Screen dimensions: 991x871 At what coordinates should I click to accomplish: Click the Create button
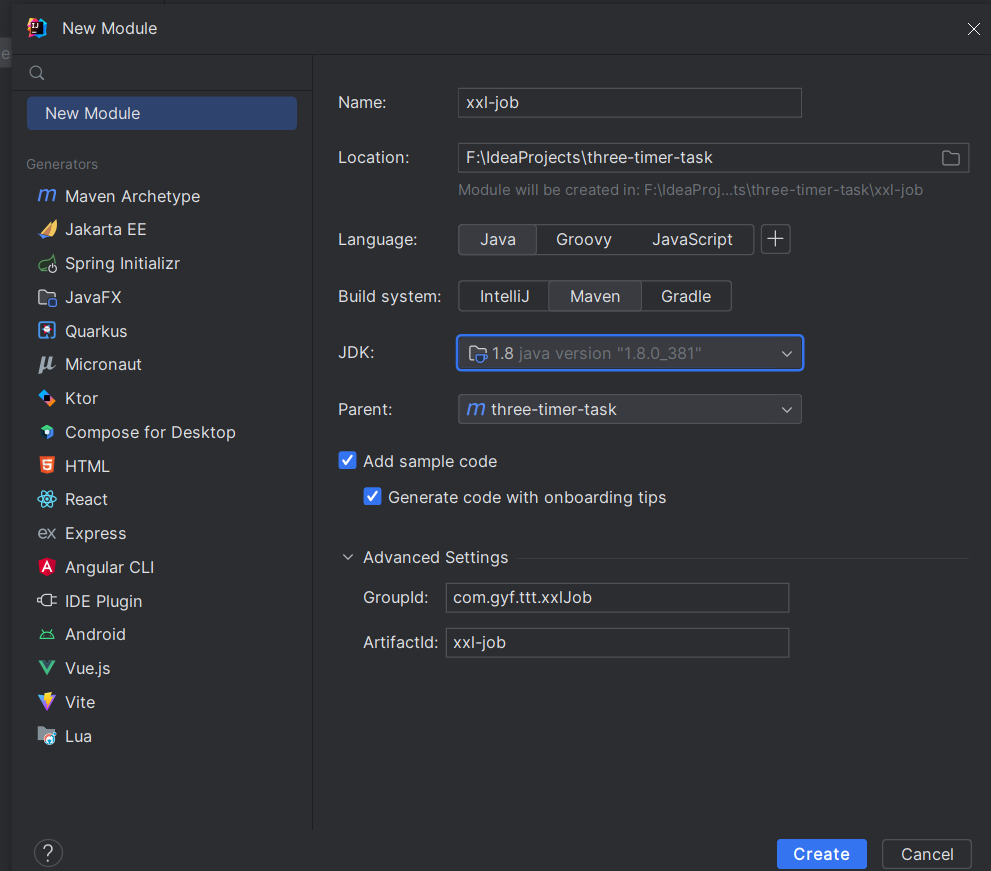click(x=822, y=854)
